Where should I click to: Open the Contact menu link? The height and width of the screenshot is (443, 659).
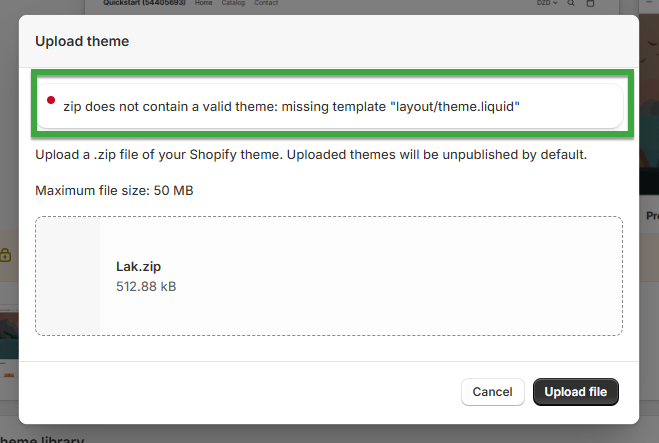pos(266,3)
